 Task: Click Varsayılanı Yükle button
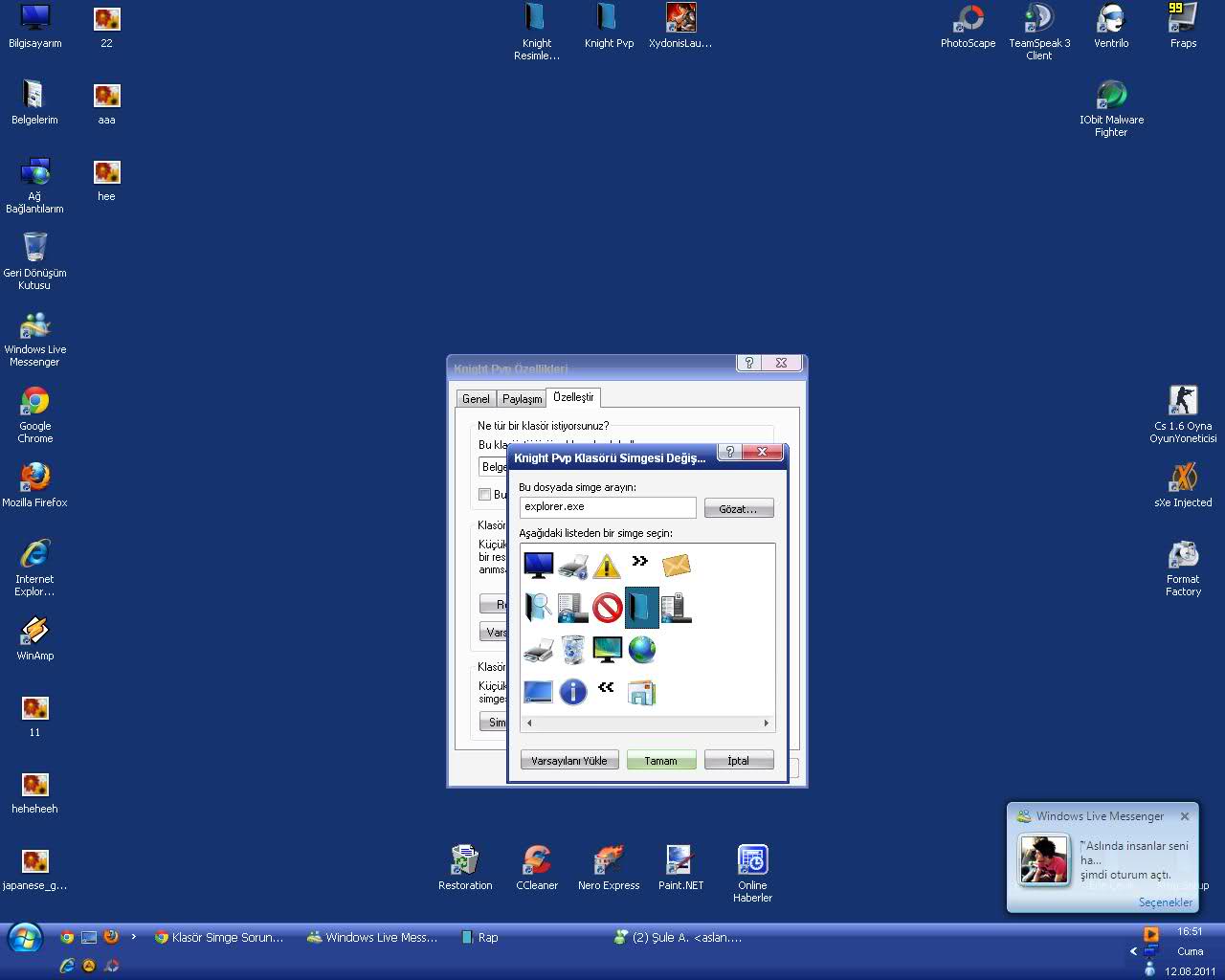coord(569,761)
